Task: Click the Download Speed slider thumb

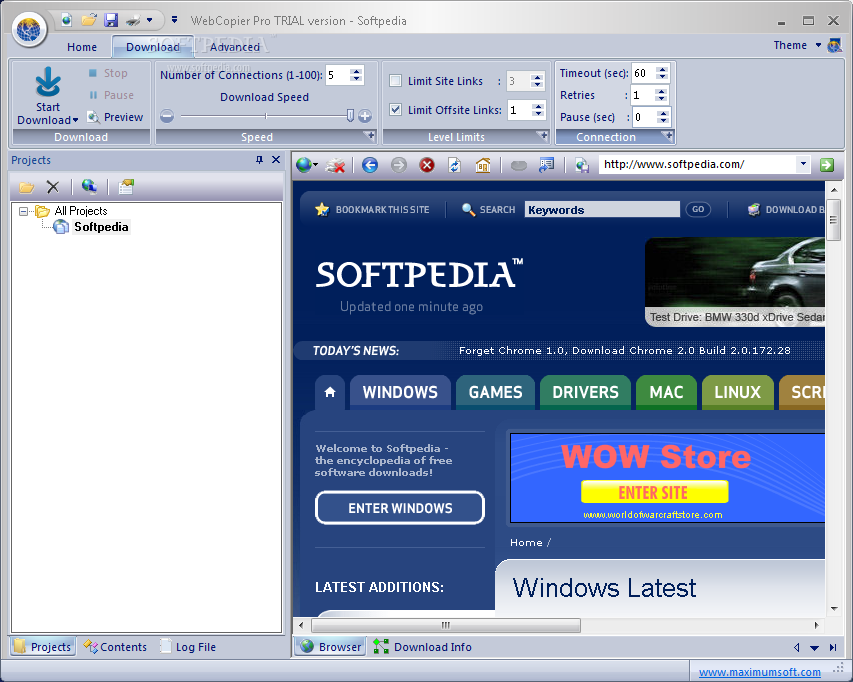Action: tap(350, 115)
